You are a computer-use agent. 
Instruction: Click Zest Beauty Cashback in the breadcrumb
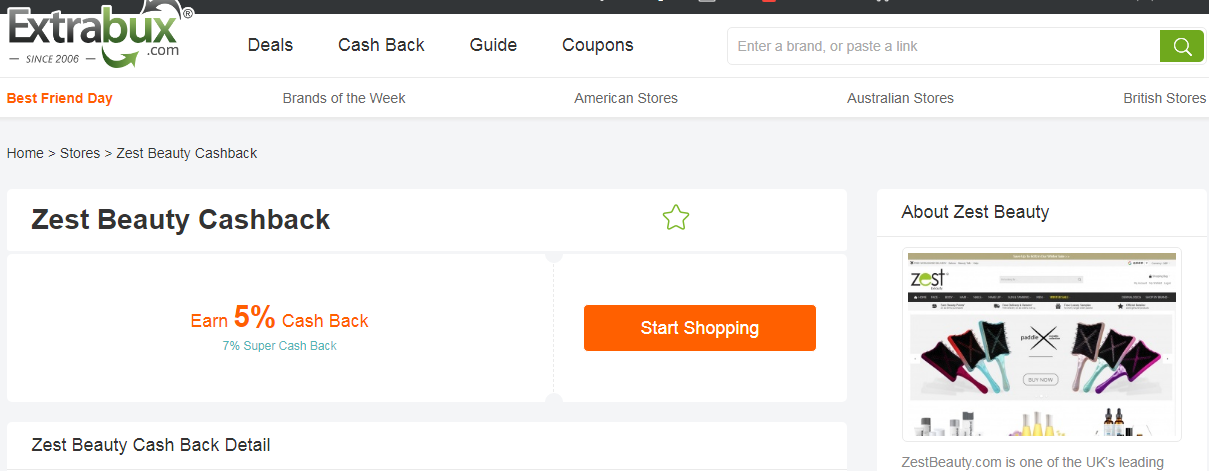coord(187,153)
